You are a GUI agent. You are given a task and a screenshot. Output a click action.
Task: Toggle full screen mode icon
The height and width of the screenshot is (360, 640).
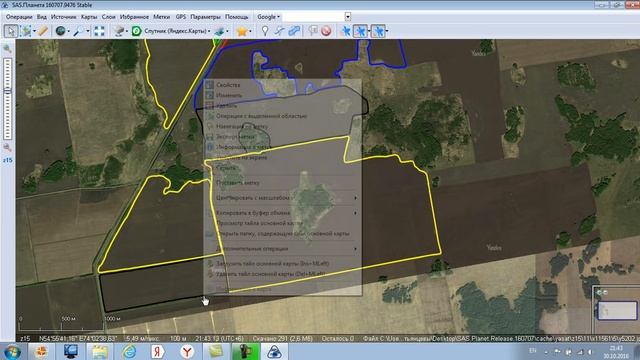click(99, 31)
